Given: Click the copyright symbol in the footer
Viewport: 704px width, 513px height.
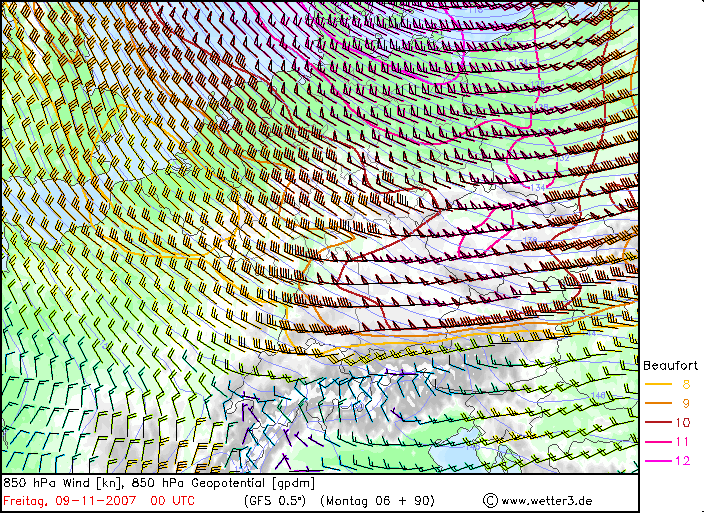Looking at the screenshot, I should [490, 499].
